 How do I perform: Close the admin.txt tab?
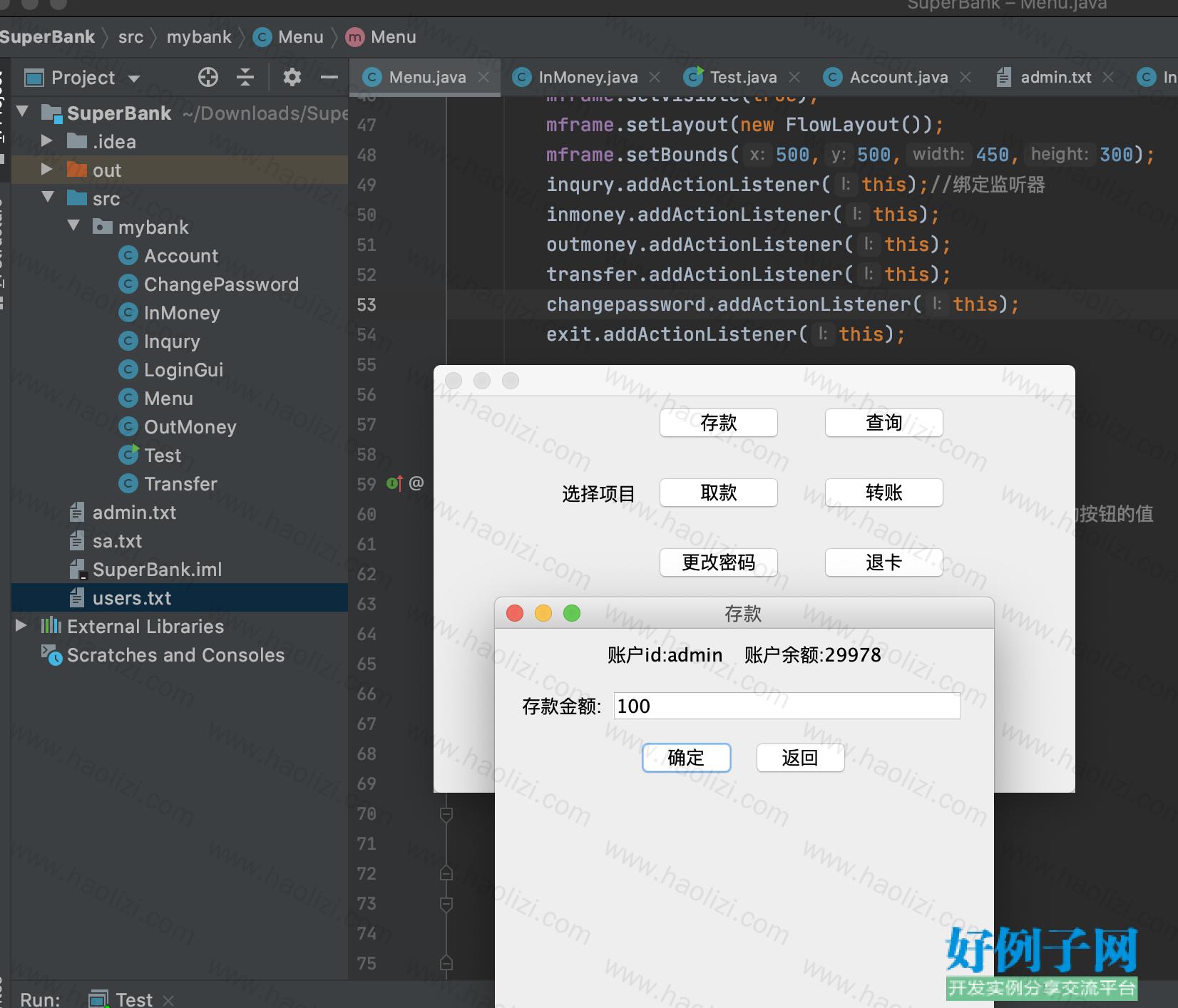point(1108,77)
